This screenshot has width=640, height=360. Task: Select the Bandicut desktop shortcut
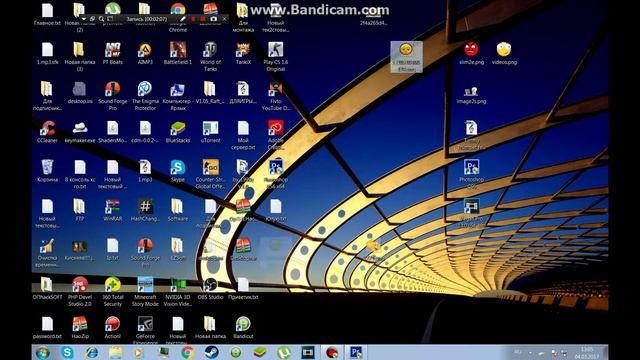coord(243,327)
